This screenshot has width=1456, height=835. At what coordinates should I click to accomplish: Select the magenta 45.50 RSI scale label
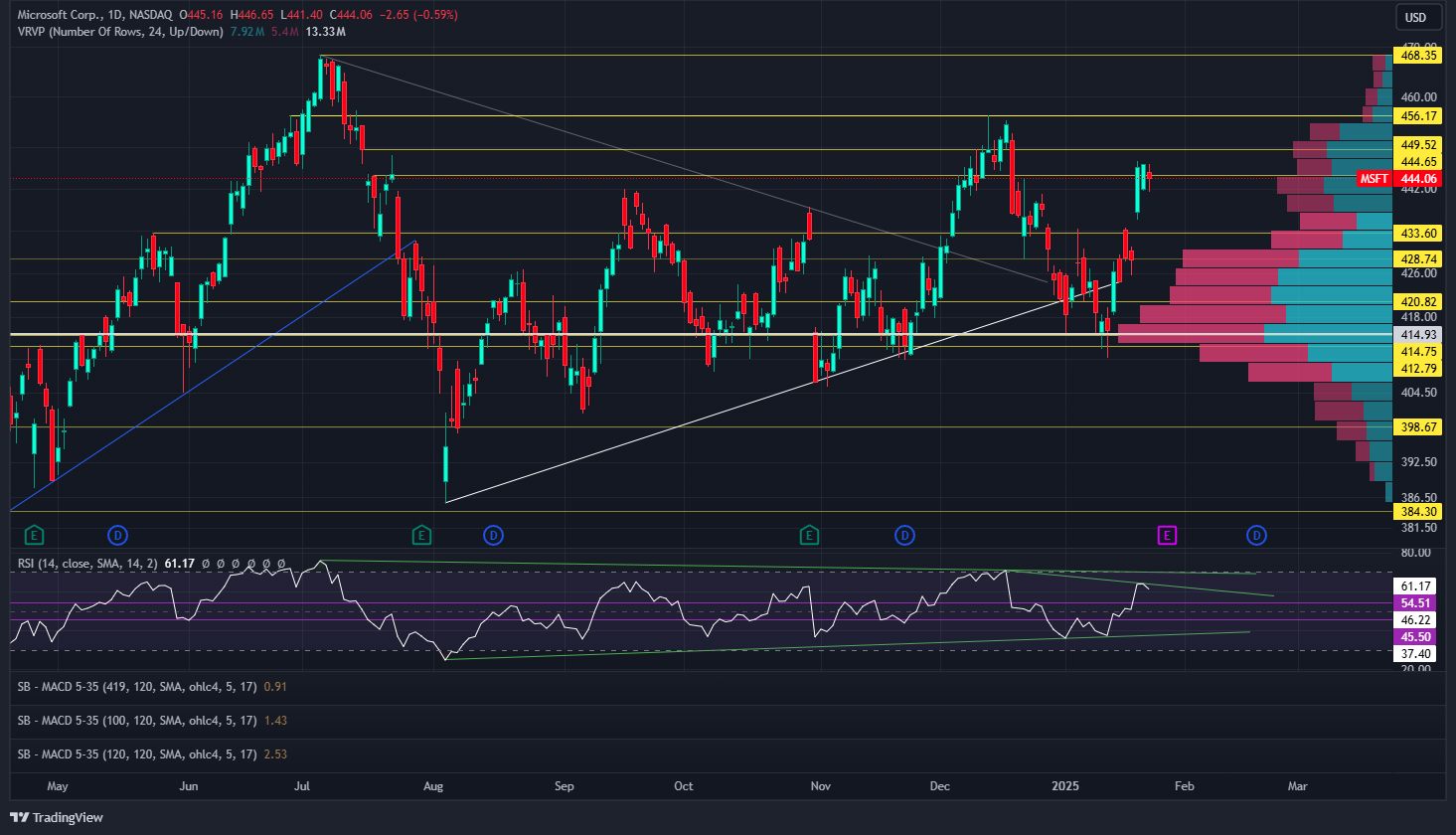(1415, 637)
